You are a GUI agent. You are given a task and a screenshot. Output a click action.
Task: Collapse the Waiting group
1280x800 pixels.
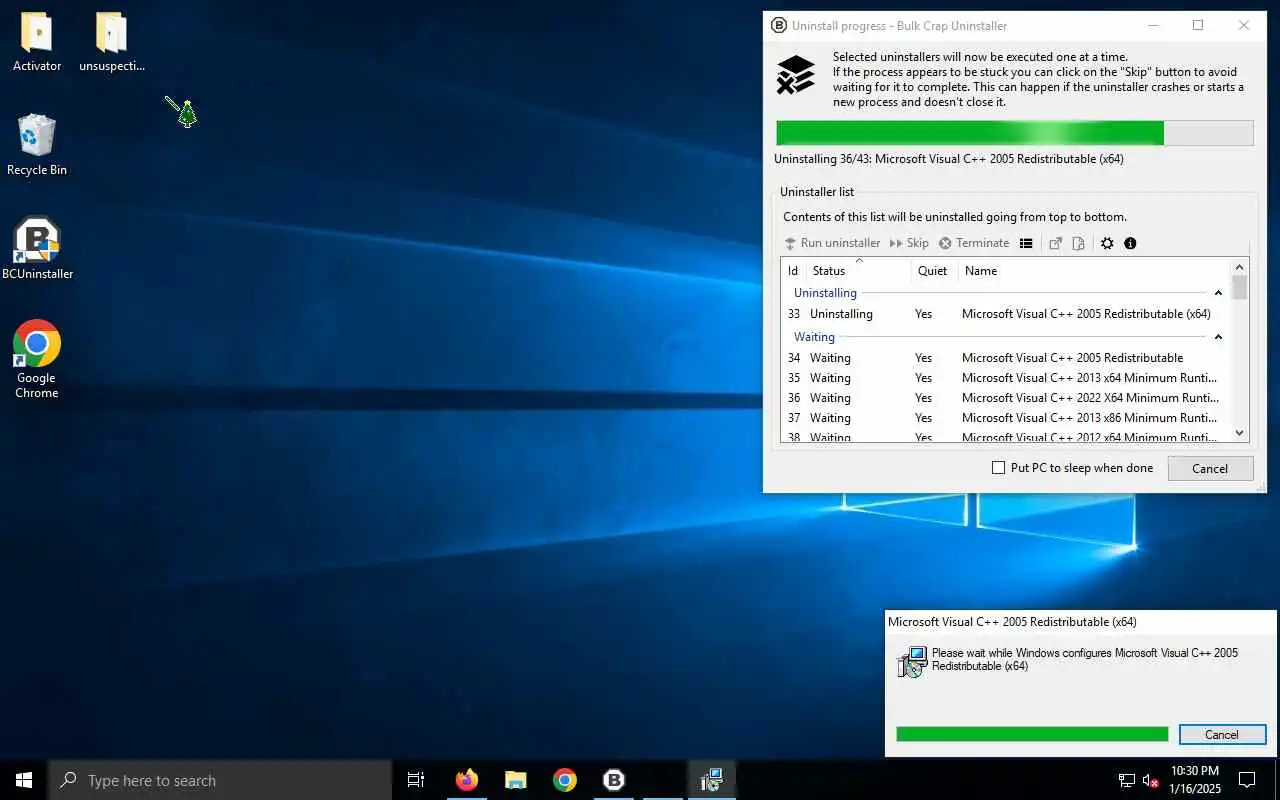[1218, 337]
